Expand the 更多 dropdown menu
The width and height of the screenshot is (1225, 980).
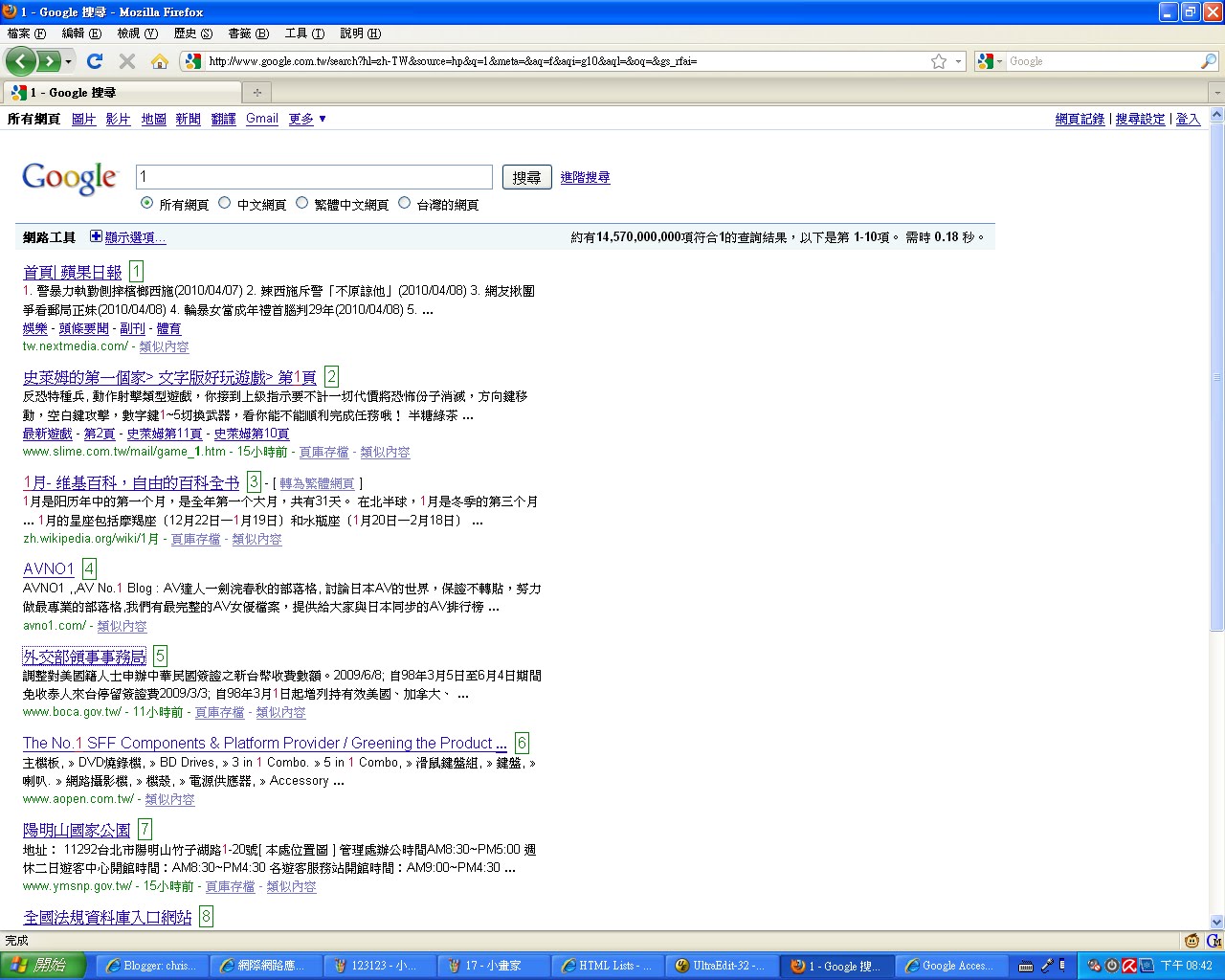pyautogui.click(x=307, y=119)
